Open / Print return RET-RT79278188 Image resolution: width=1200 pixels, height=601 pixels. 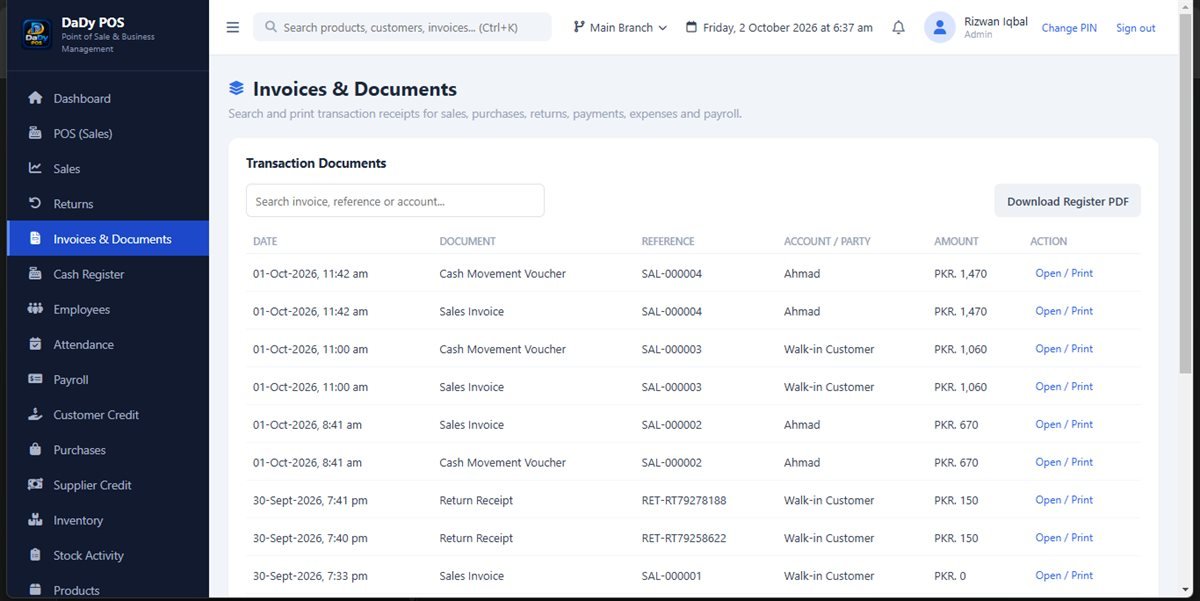click(x=1064, y=500)
